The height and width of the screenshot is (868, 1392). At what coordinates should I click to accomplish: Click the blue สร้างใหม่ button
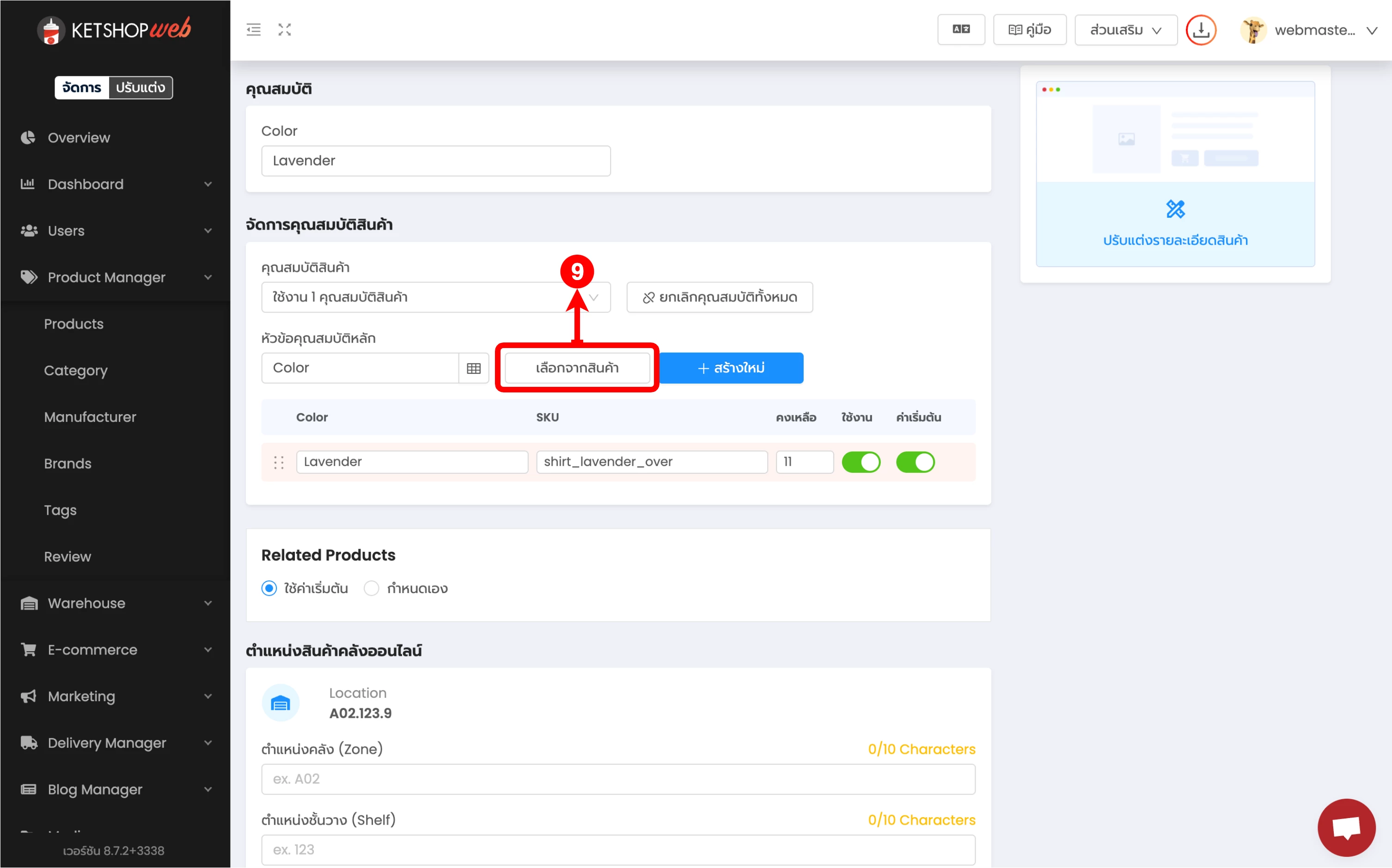[731, 368]
